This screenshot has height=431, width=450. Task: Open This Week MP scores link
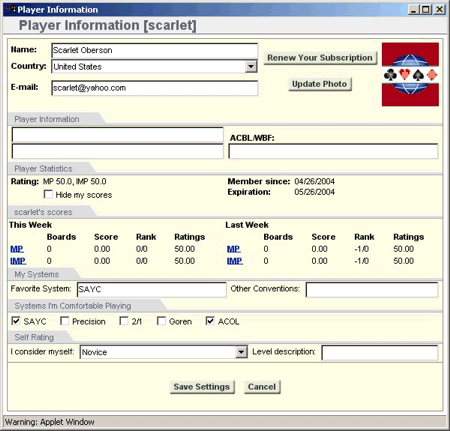coord(17,249)
